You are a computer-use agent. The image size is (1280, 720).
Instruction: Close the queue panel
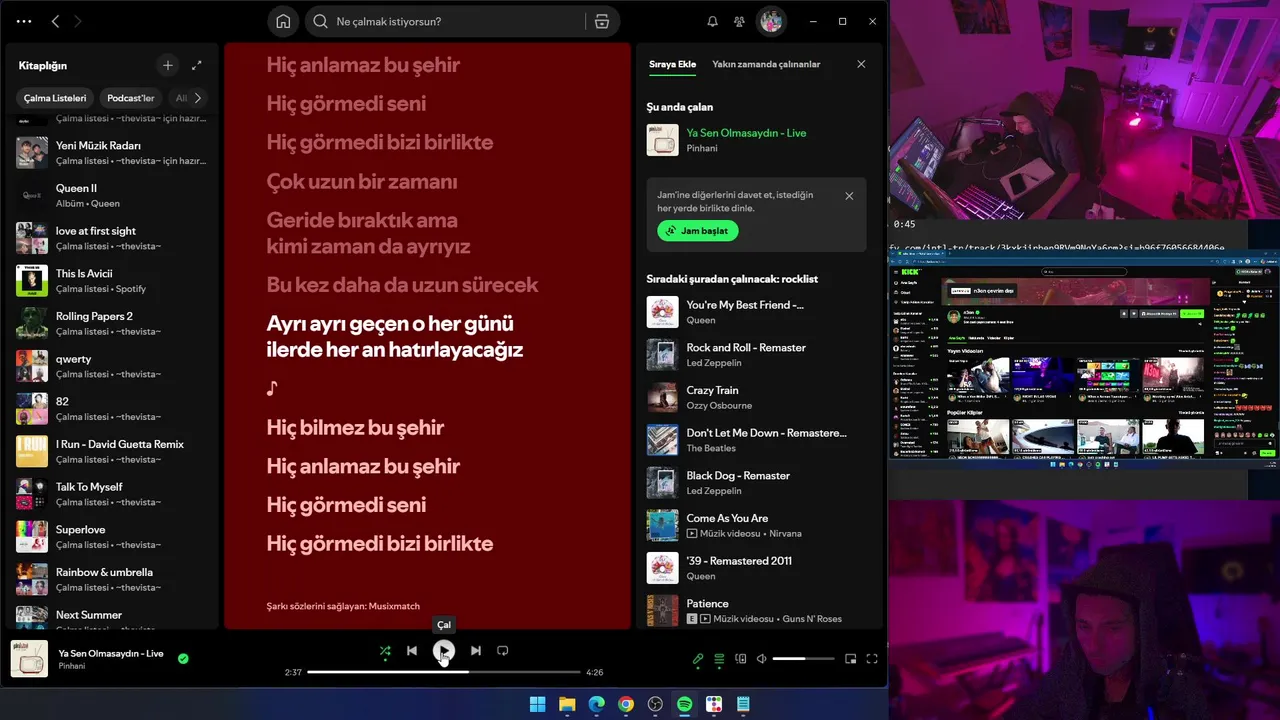coord(861,64)
